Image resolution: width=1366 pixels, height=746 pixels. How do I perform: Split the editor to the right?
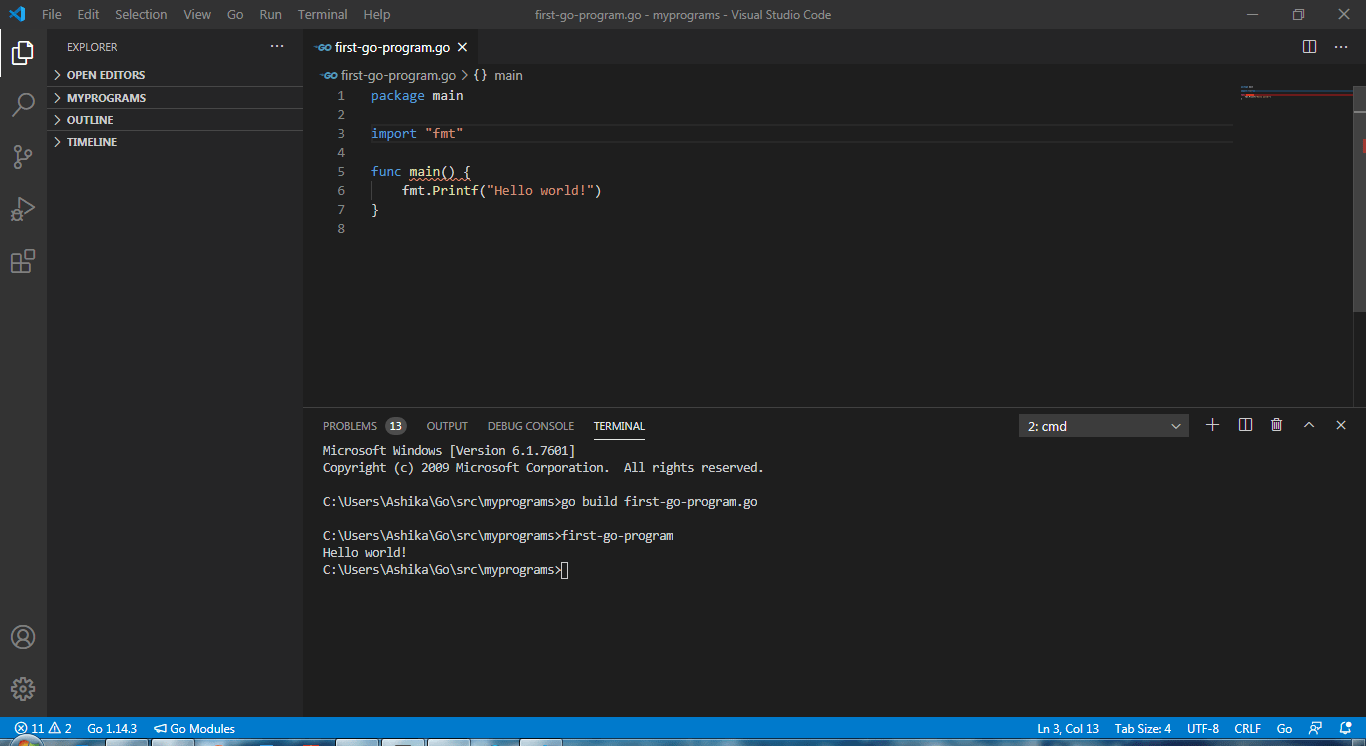(x=1309, y=47)
